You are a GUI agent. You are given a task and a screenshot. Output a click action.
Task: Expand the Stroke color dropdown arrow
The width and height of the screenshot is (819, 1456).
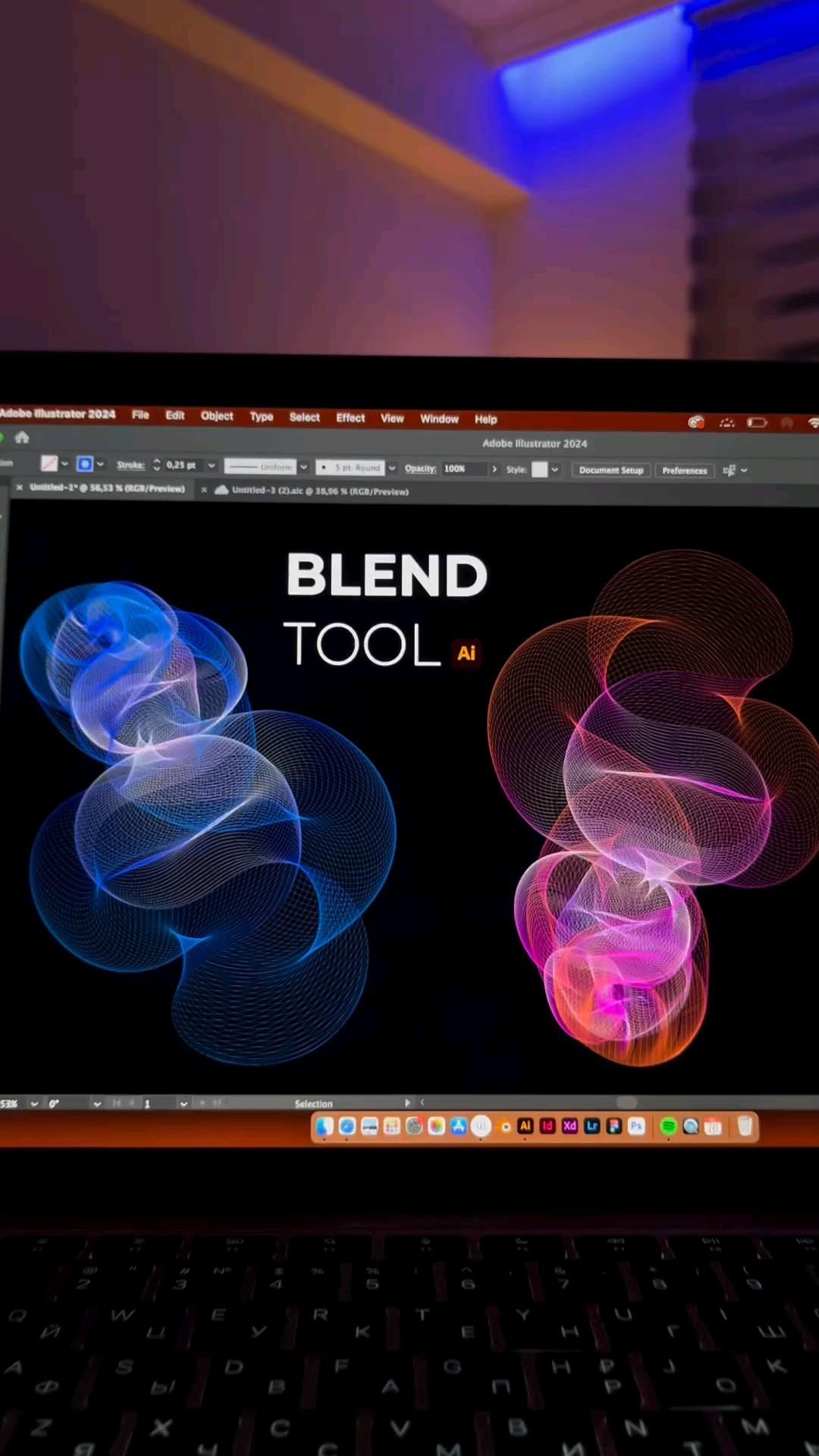pyautogui.click(x=100, y=464)
